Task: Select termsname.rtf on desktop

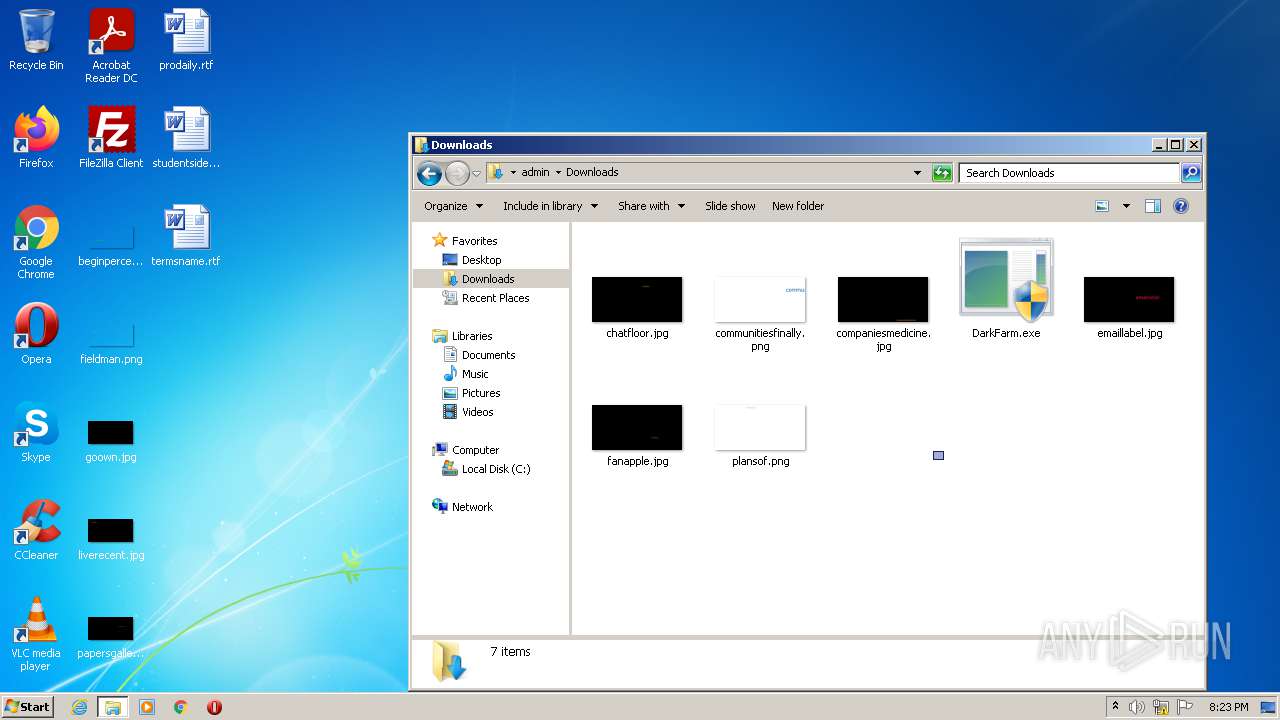Action: (186, 236)
